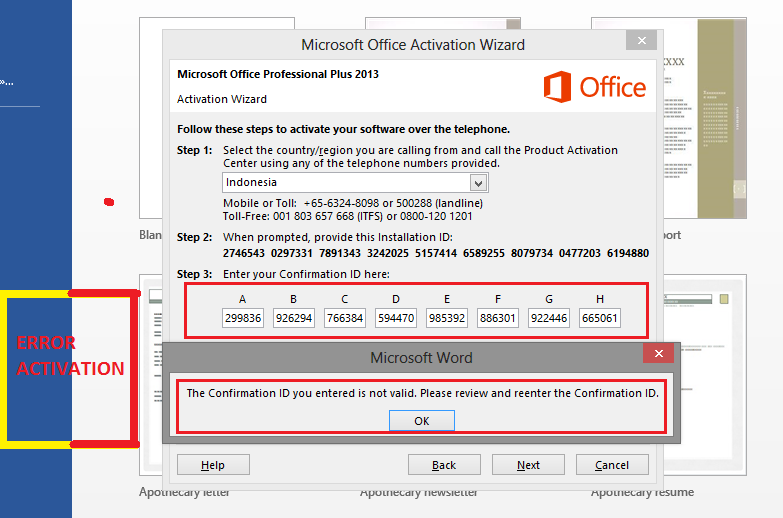Click OK in the Microsoft Word error dialog

click(421, 421)
